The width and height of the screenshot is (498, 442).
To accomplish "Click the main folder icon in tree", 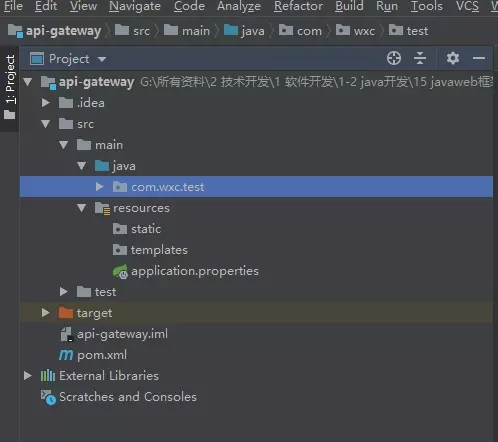I will tap(84, 145).
